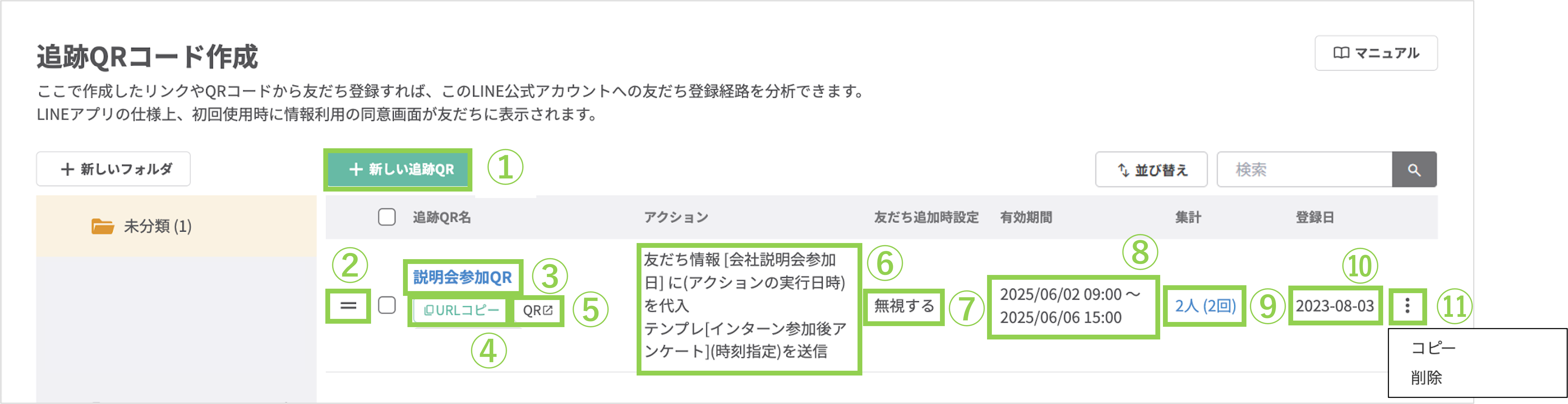This screenshot has height=404, width=1568.
Task: Open the three-dot menu for 説明会参加QR row
Action: [x=1407, y=305]
